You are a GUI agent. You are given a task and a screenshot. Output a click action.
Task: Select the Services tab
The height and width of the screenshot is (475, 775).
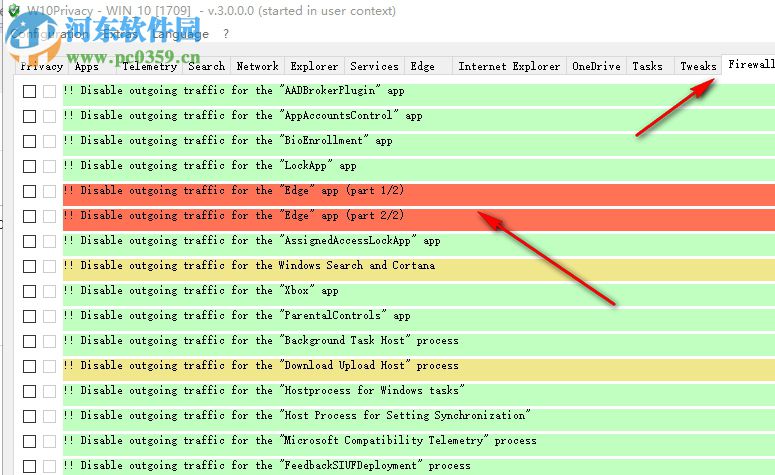tap(374, 66)
